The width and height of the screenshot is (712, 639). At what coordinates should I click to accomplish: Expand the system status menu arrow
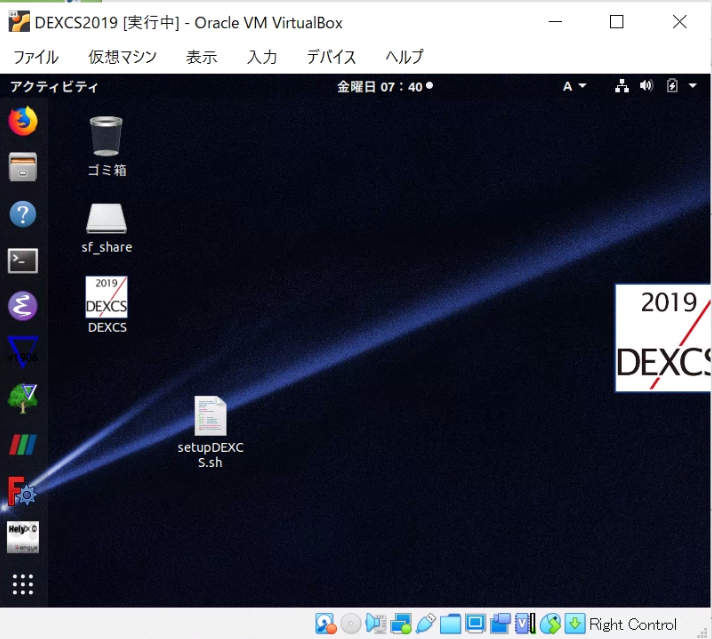693,86
